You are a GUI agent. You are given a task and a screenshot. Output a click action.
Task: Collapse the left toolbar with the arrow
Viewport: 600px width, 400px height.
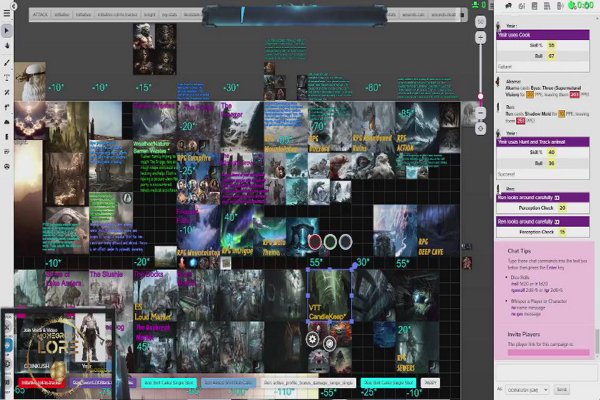(14, 6)
